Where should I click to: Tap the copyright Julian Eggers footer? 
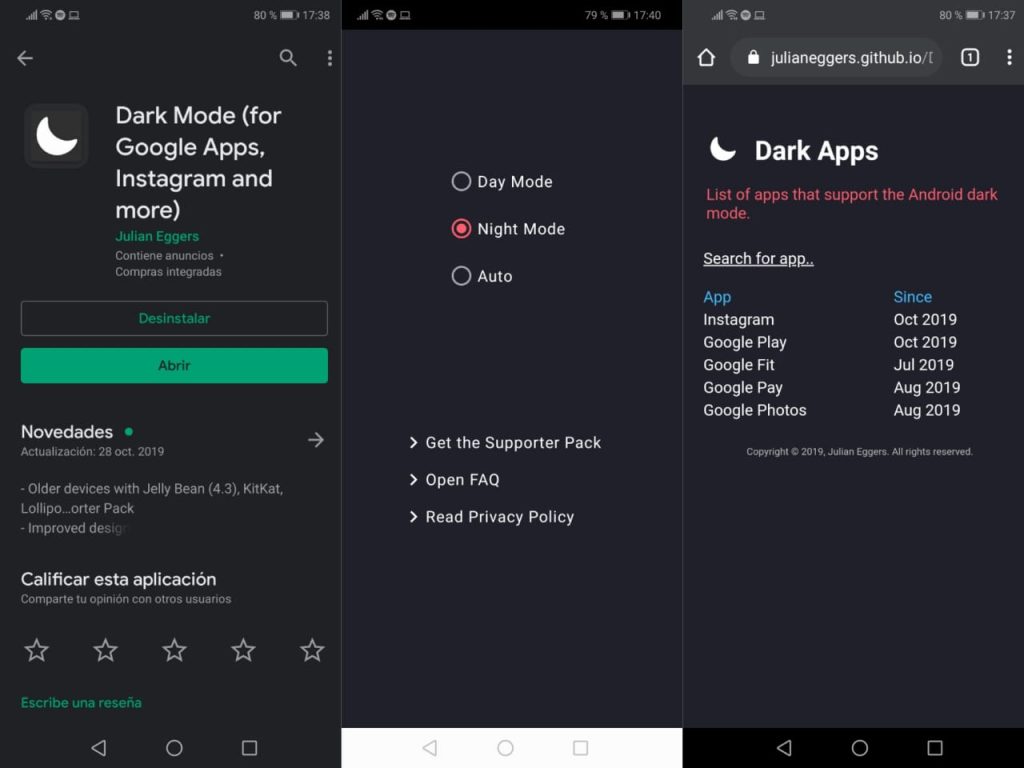(859, 451)
